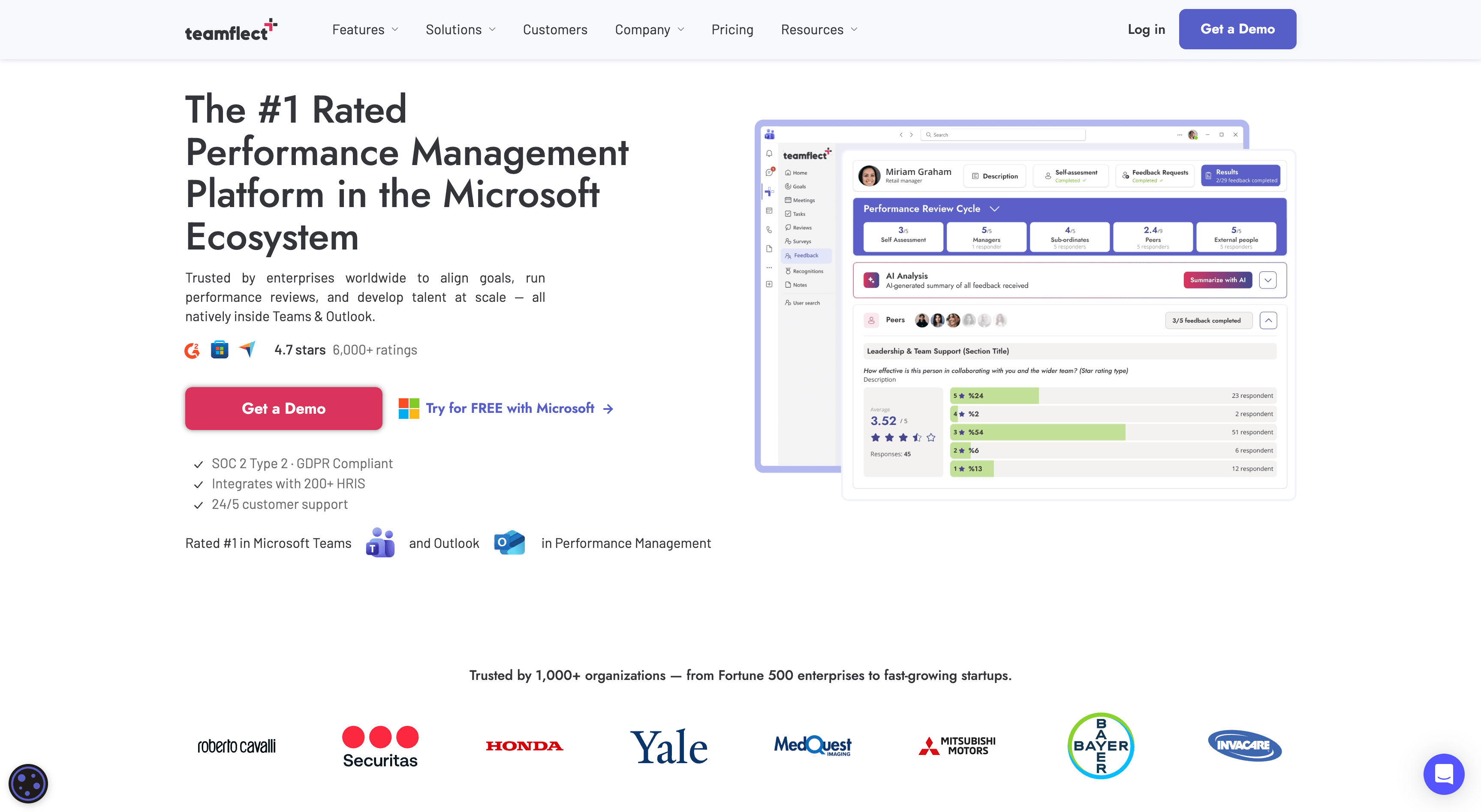
Task: Click the Microsoft four-color logo
Action: [x=409, y=409]
